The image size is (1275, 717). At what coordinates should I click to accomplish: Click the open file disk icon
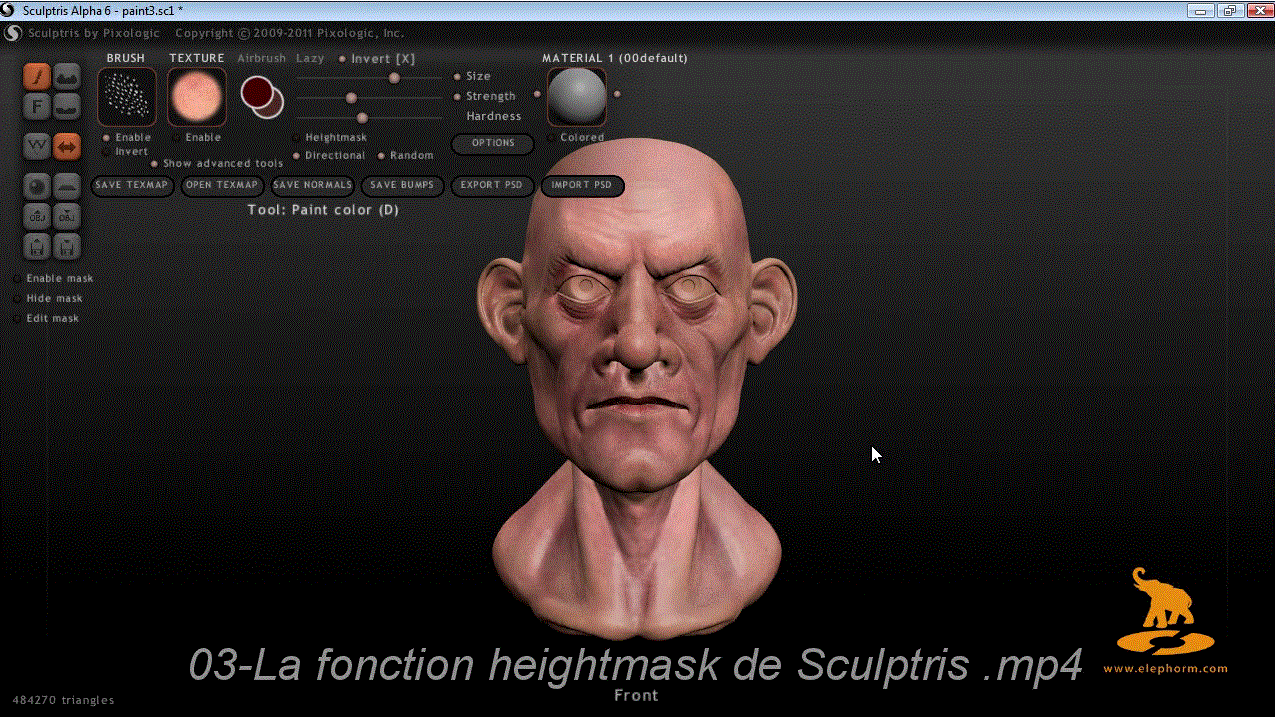(x=38, y=244)
